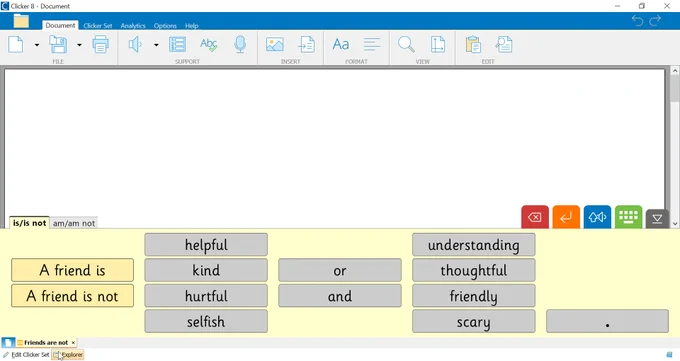
Task: Click the paste clipboard icon
Action: [473, 44]
